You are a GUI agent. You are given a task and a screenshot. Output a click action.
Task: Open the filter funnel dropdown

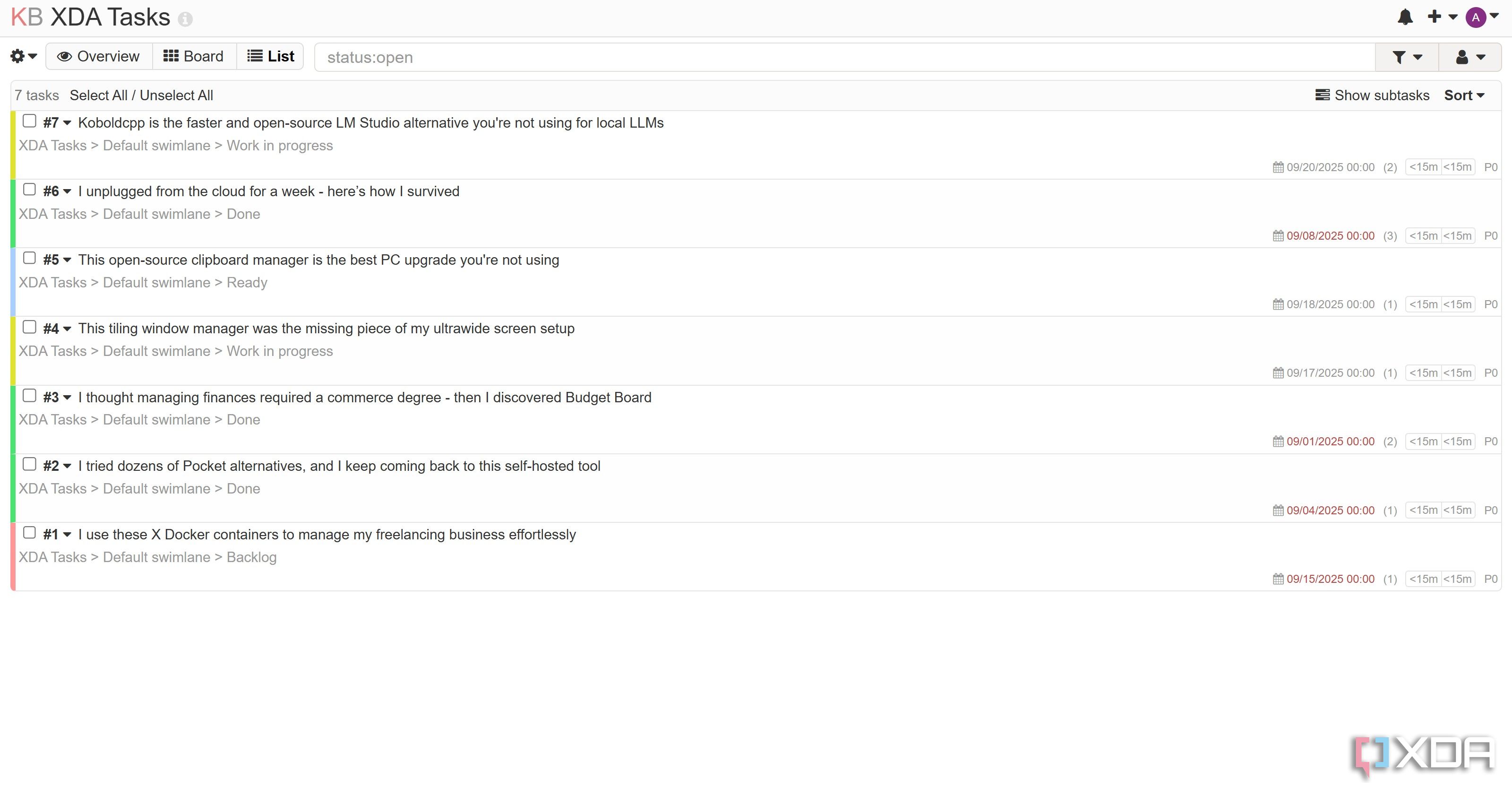pyautogui.click(x=1407, y=57)
